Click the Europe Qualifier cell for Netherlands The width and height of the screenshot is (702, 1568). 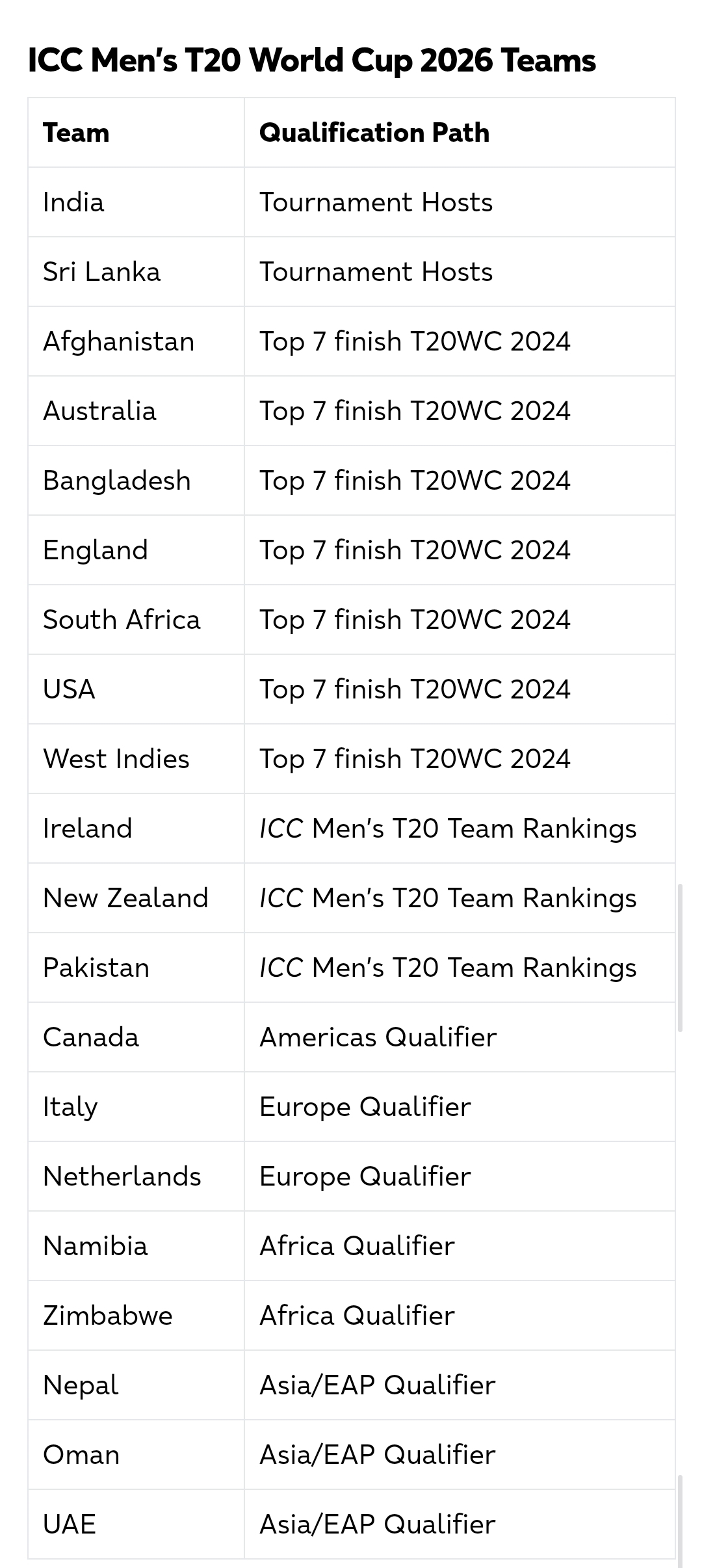point(365,1176)
